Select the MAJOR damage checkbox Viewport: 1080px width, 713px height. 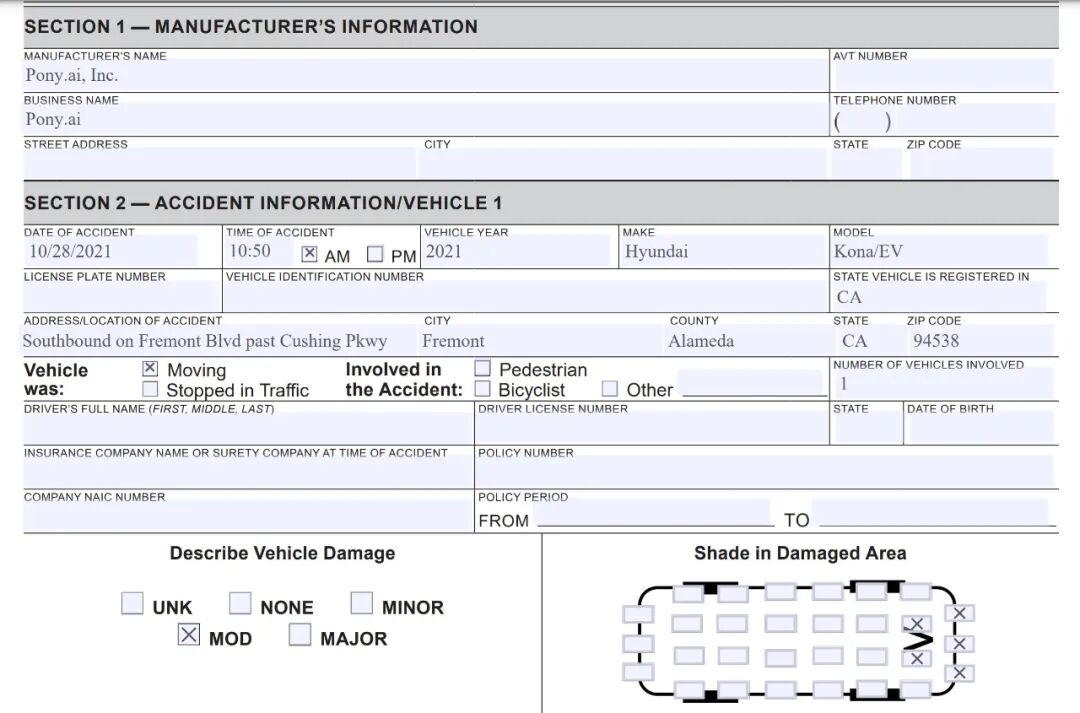(300, 634)
